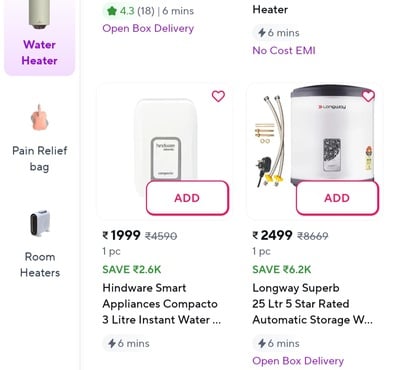Tap the water heater category image
Image resolution: width=400 pixels, height=370 pixels.
(x=39, y=14)
